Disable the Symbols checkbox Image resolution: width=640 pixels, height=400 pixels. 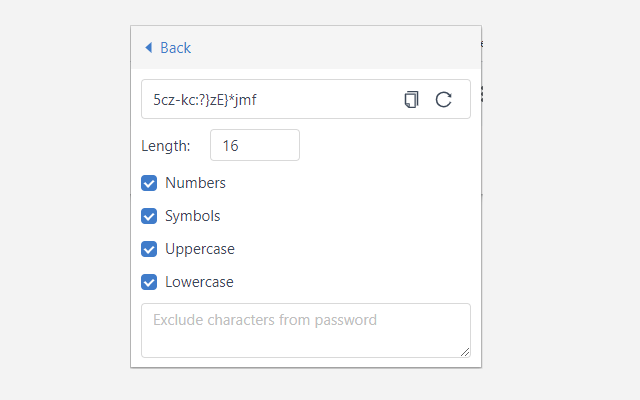149,216
